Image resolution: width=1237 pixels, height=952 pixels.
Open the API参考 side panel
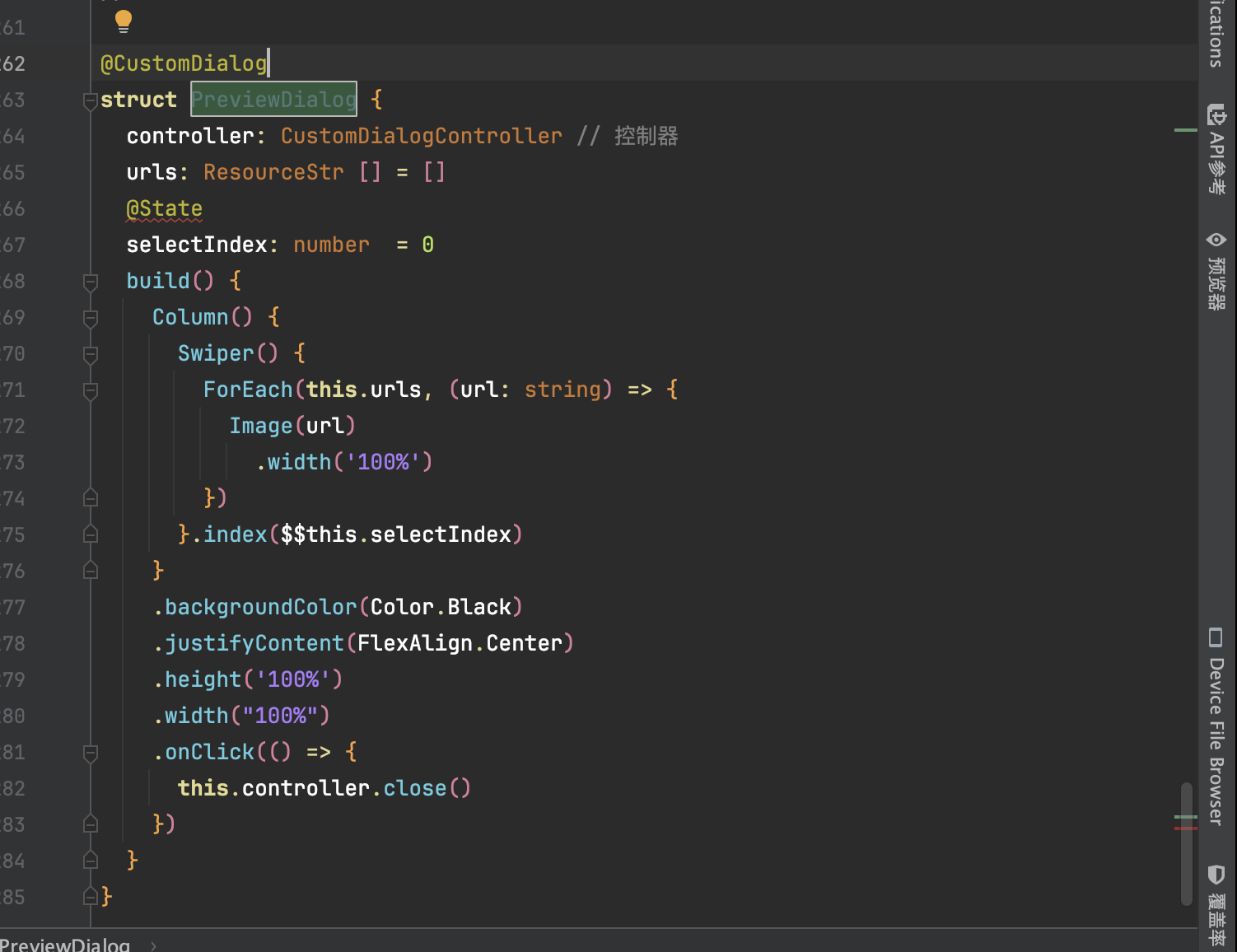pyautogui.click(x=1216, y=149)
